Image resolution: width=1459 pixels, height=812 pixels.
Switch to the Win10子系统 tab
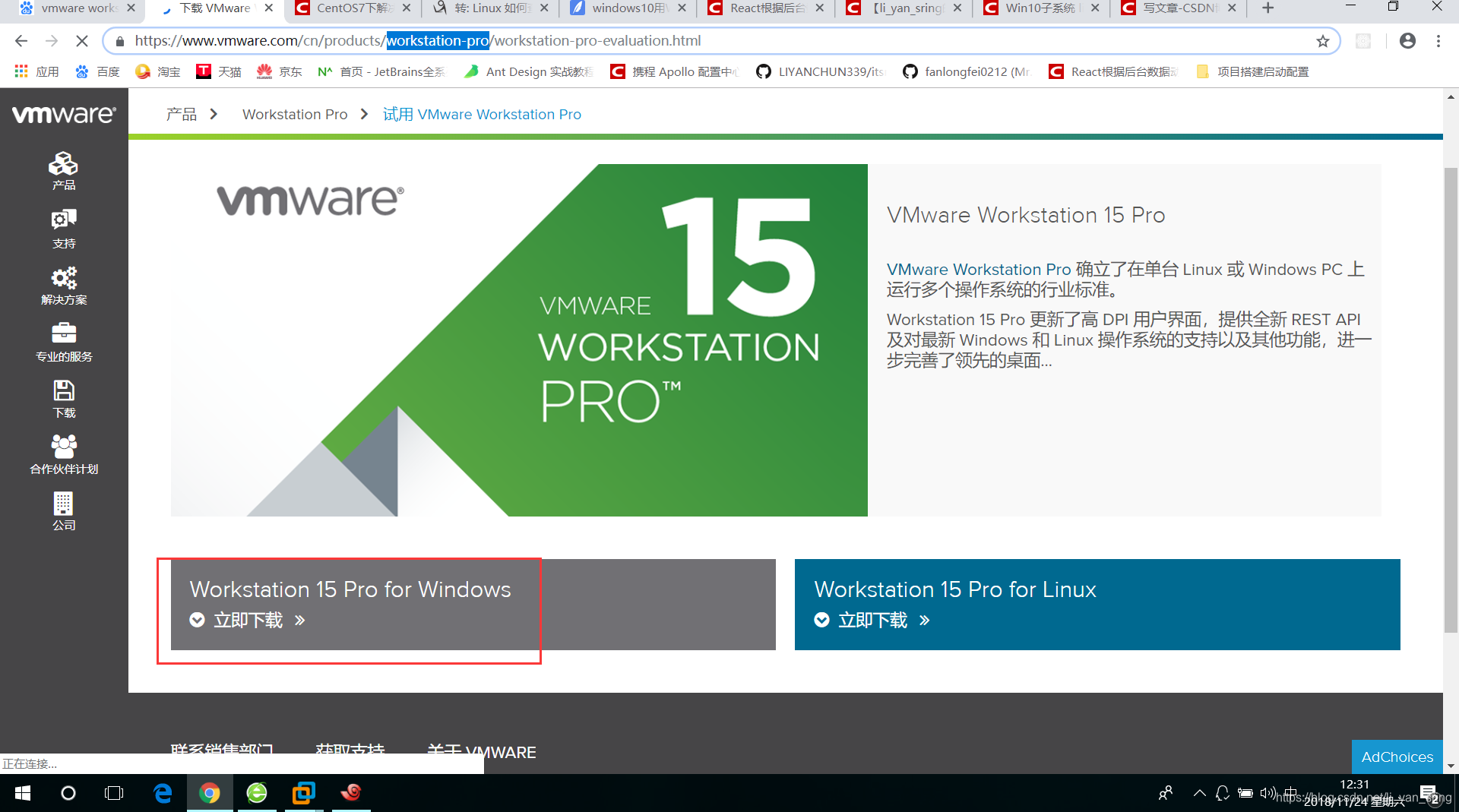pyautogui.click(x=1041, y=8)
